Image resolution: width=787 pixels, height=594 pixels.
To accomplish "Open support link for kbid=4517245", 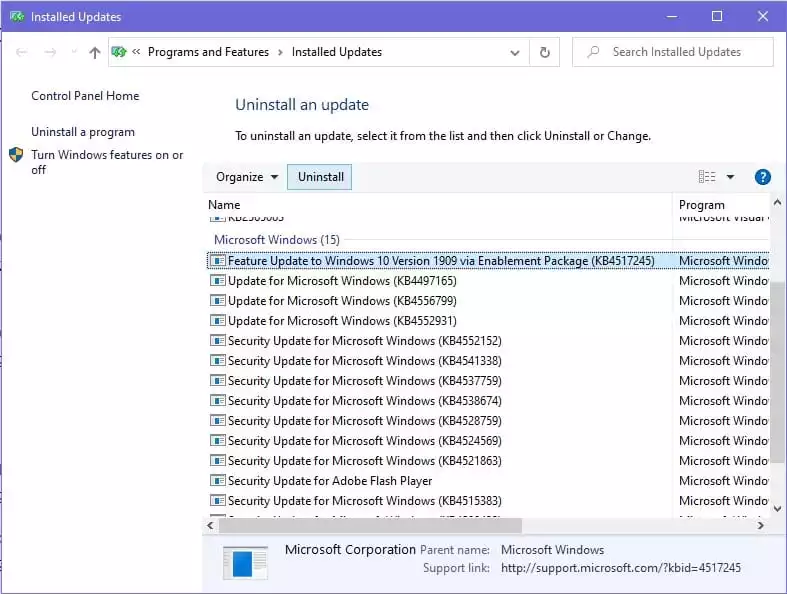I will [x=621, y=568].
